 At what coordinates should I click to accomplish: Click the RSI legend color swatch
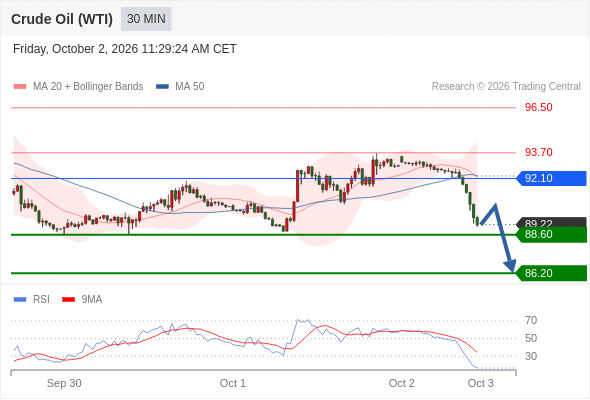click(x=20, y=300)
